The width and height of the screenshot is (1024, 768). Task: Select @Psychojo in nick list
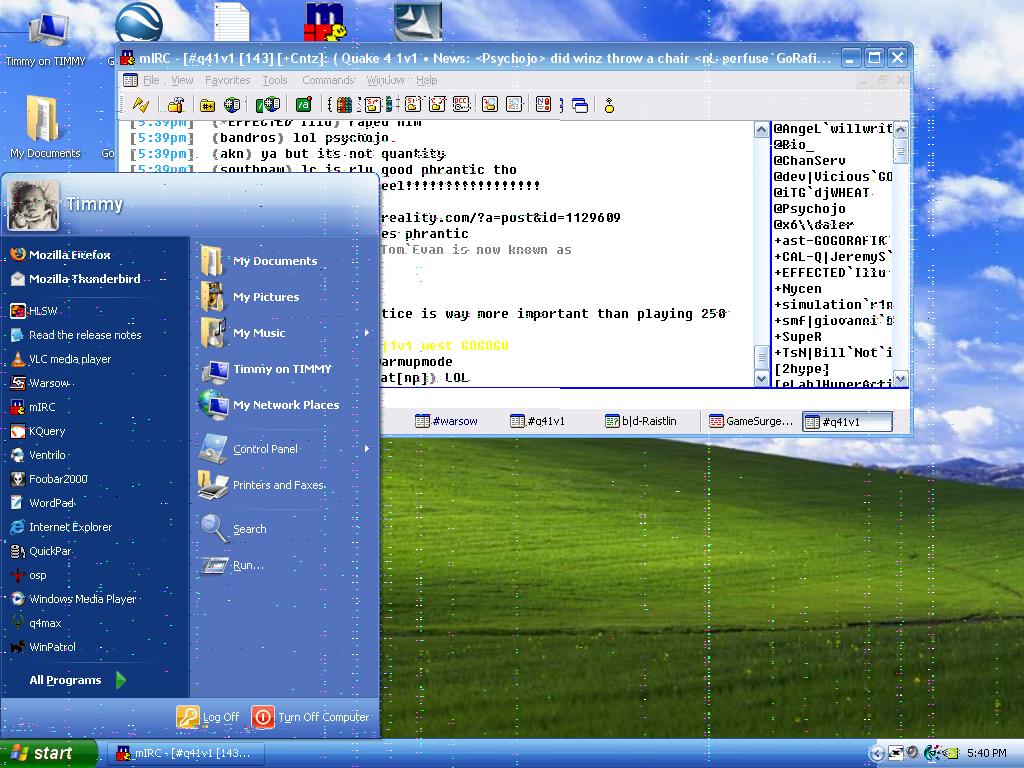810,209
